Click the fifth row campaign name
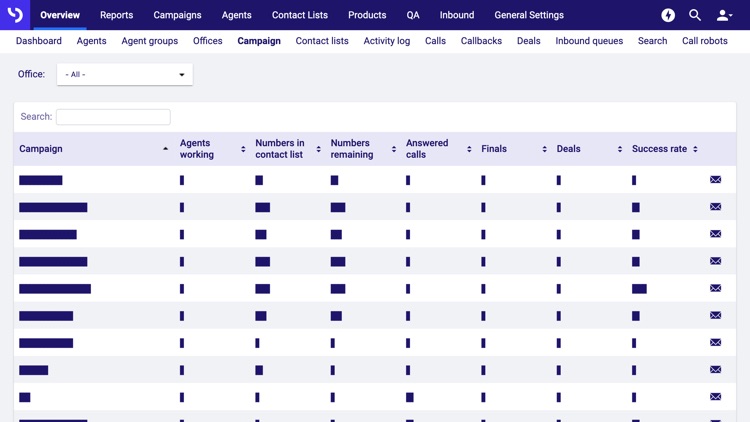This screenshot has width=750, height=422. [55, 289]
